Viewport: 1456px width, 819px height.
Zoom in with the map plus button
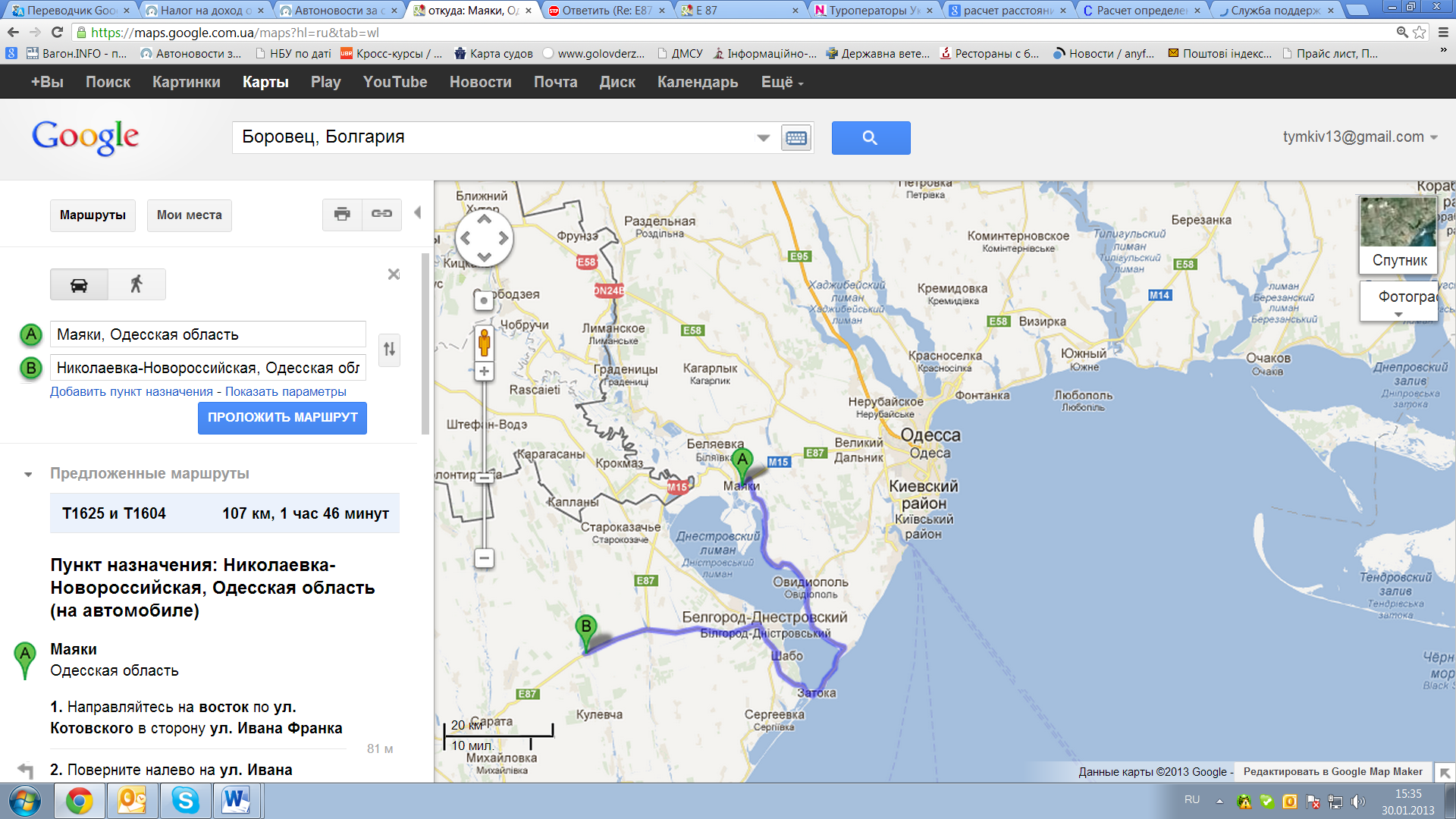coord(484,372)
